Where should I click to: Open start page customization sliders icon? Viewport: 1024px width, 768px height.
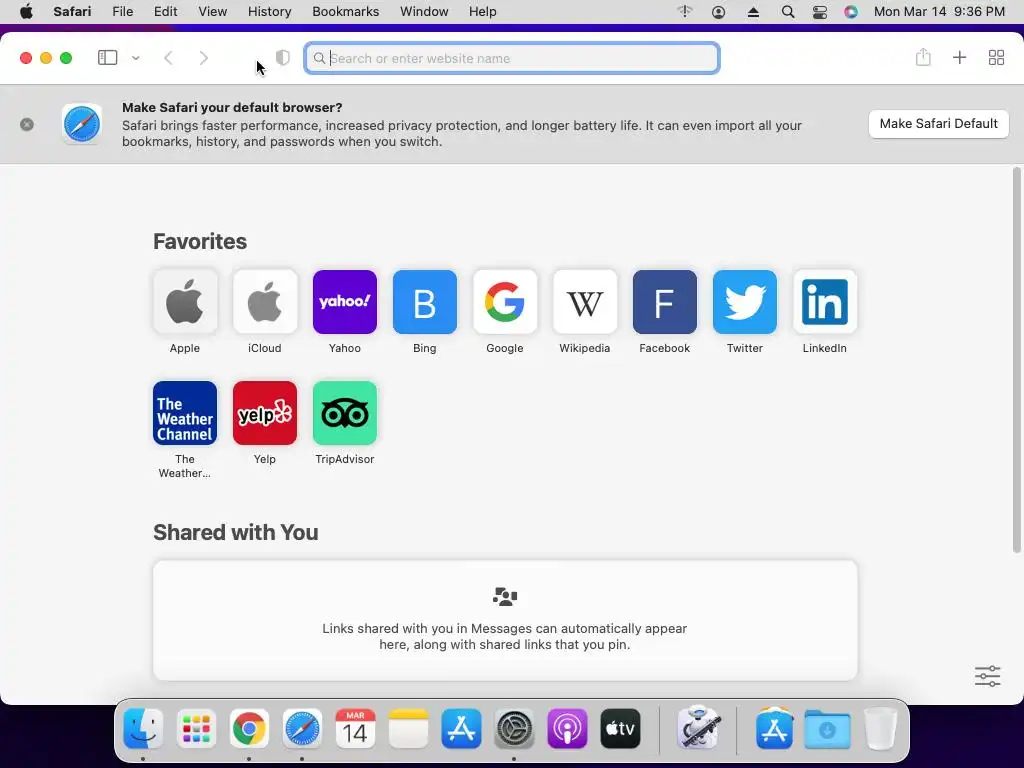tap(987, 676)
